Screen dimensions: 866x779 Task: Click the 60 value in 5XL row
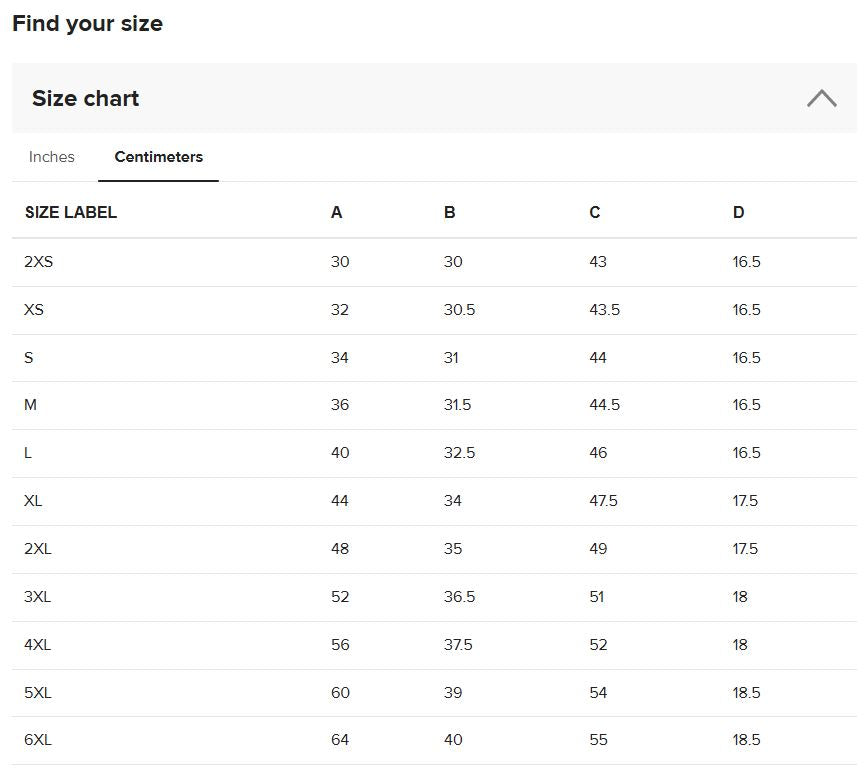click(x=340, y=693)
